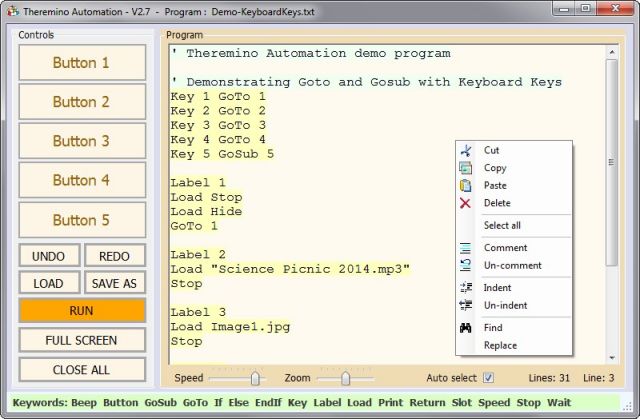640x419 pixels.
Task: Click the program editor vertical scrollbar
Action: pyautogui.click(x=611, y=200)
